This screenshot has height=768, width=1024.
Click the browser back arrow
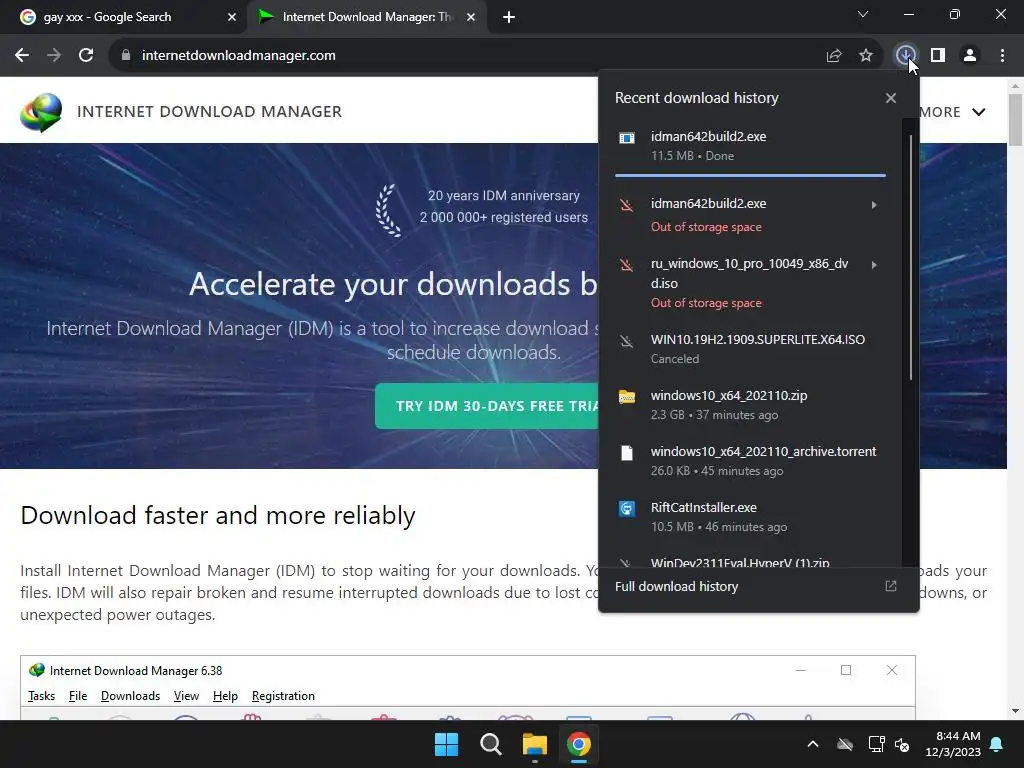(x=22, y=56)
